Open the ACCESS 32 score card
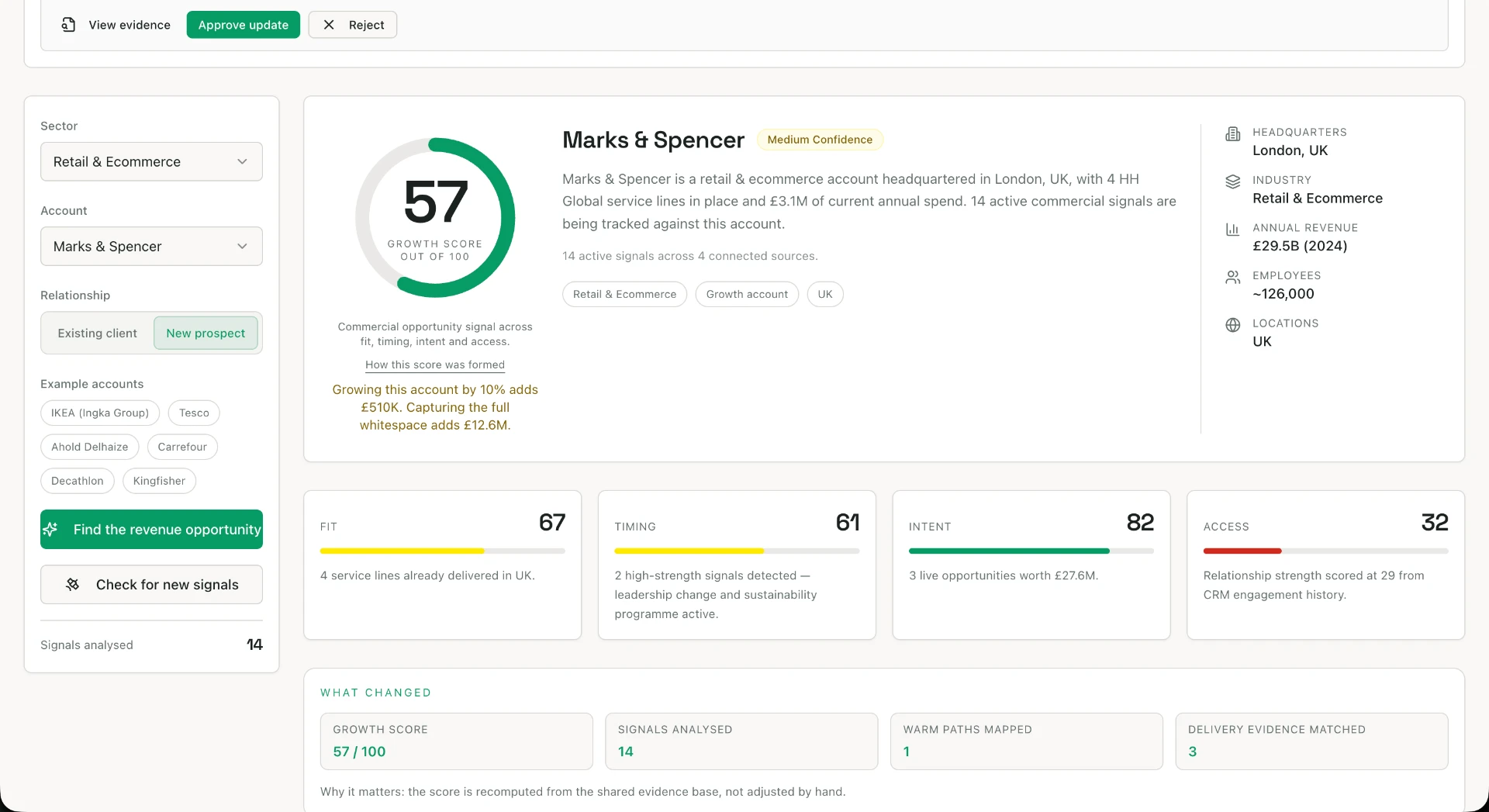The width and height of the screenshot is (1489, 812). [x=1325, y=565]
